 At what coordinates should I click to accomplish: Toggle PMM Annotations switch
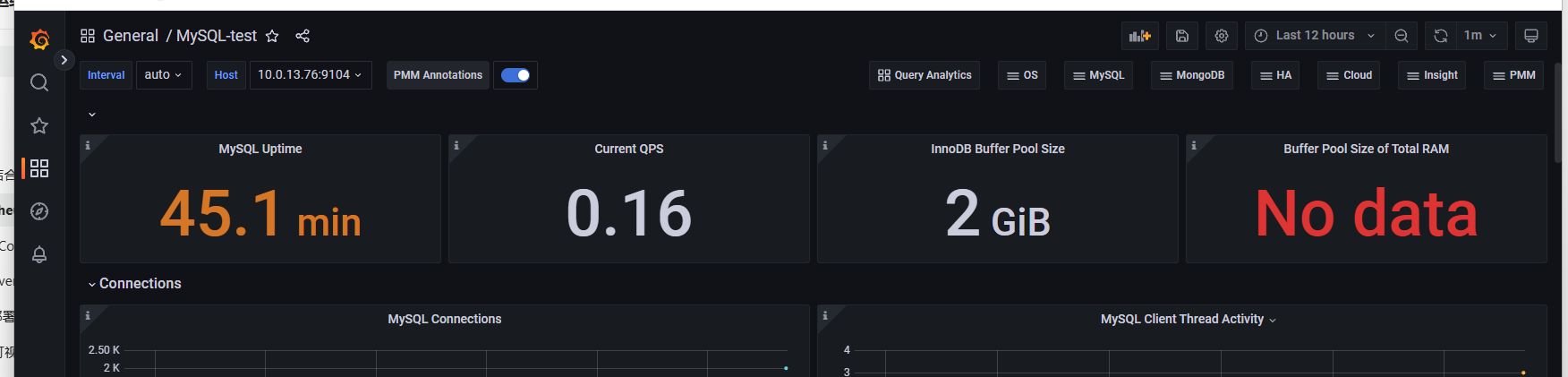point(516,75)
